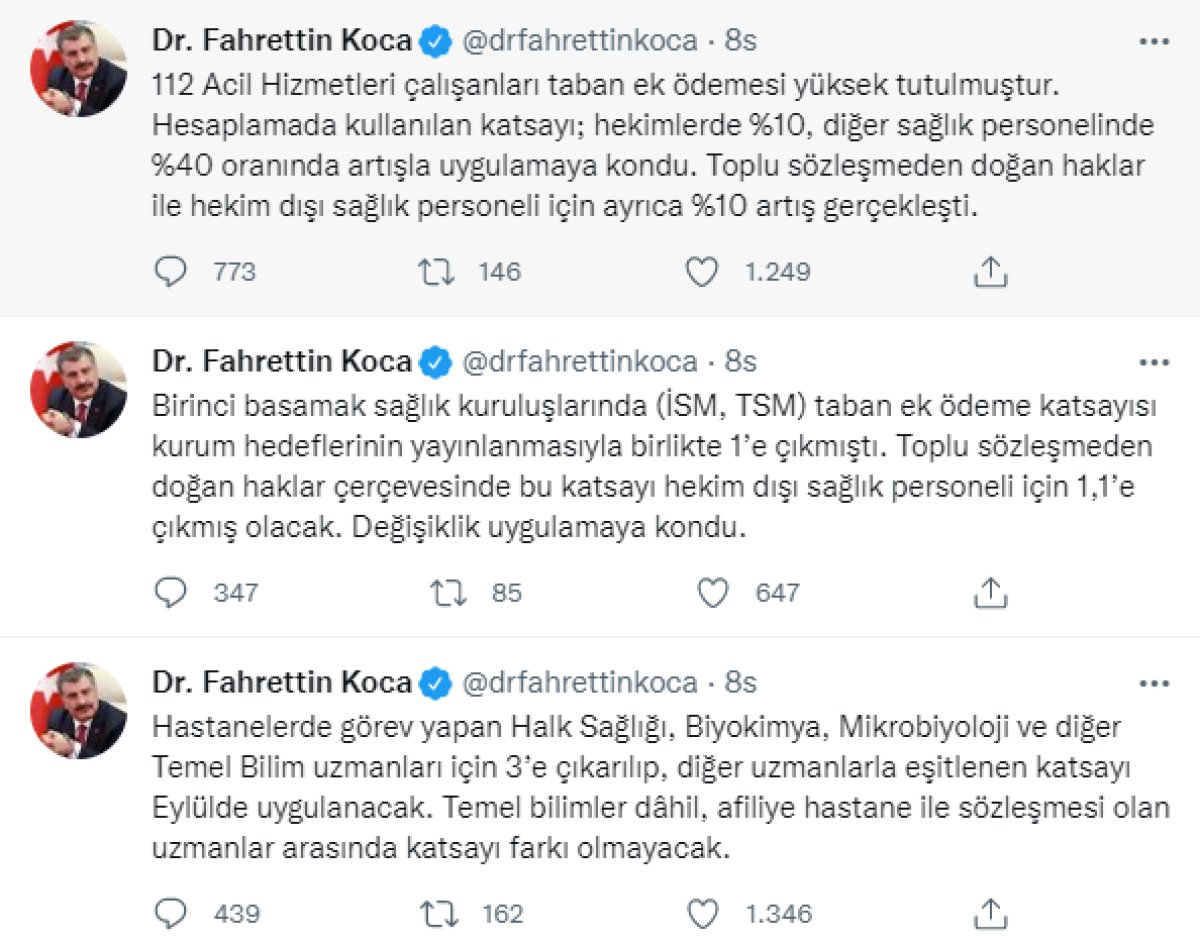Reply to the 112 Acil Hizmetleri tweet

pyautogui.click(x=172, y=271)
